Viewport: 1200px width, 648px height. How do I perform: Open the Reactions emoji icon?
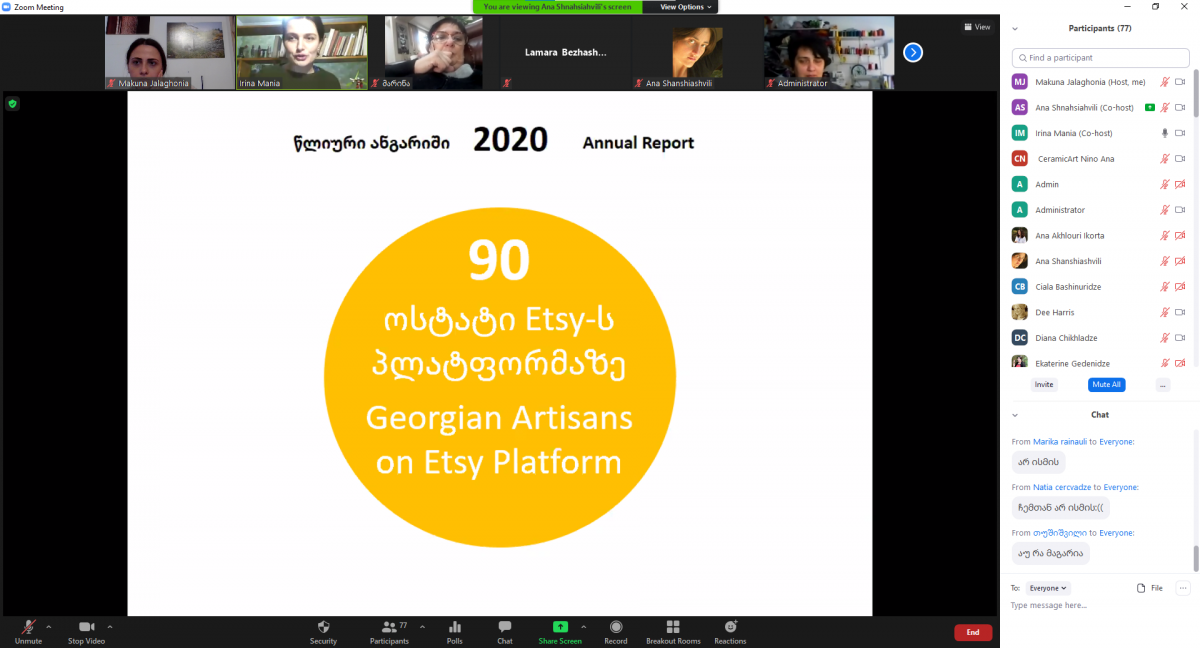tap(730, 627)
